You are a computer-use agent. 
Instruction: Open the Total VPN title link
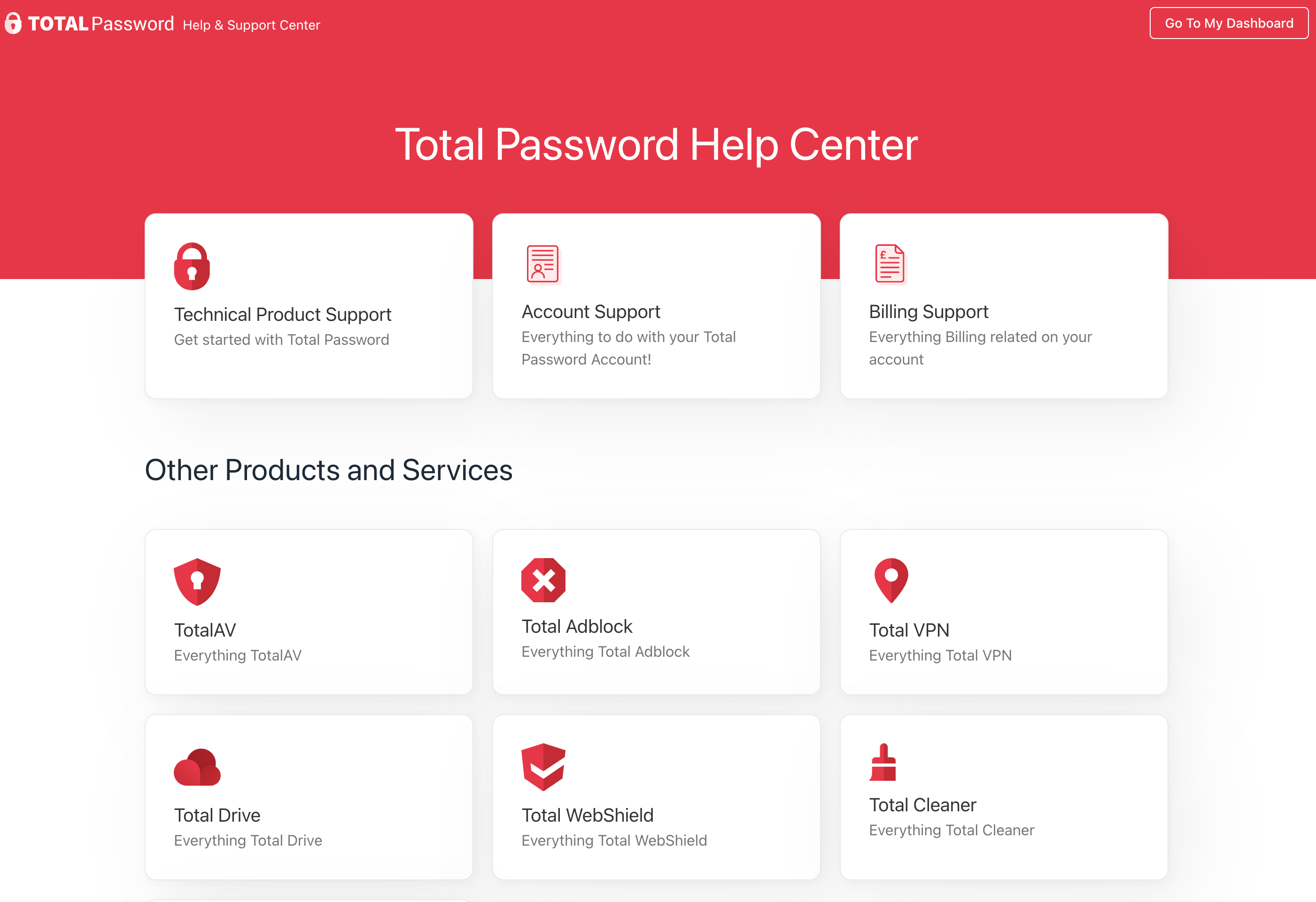pyautogui.click(x=909, y=630)
